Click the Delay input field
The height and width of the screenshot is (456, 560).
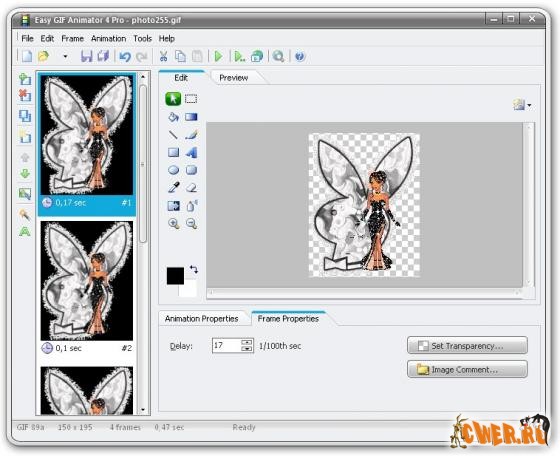[227, 345]
